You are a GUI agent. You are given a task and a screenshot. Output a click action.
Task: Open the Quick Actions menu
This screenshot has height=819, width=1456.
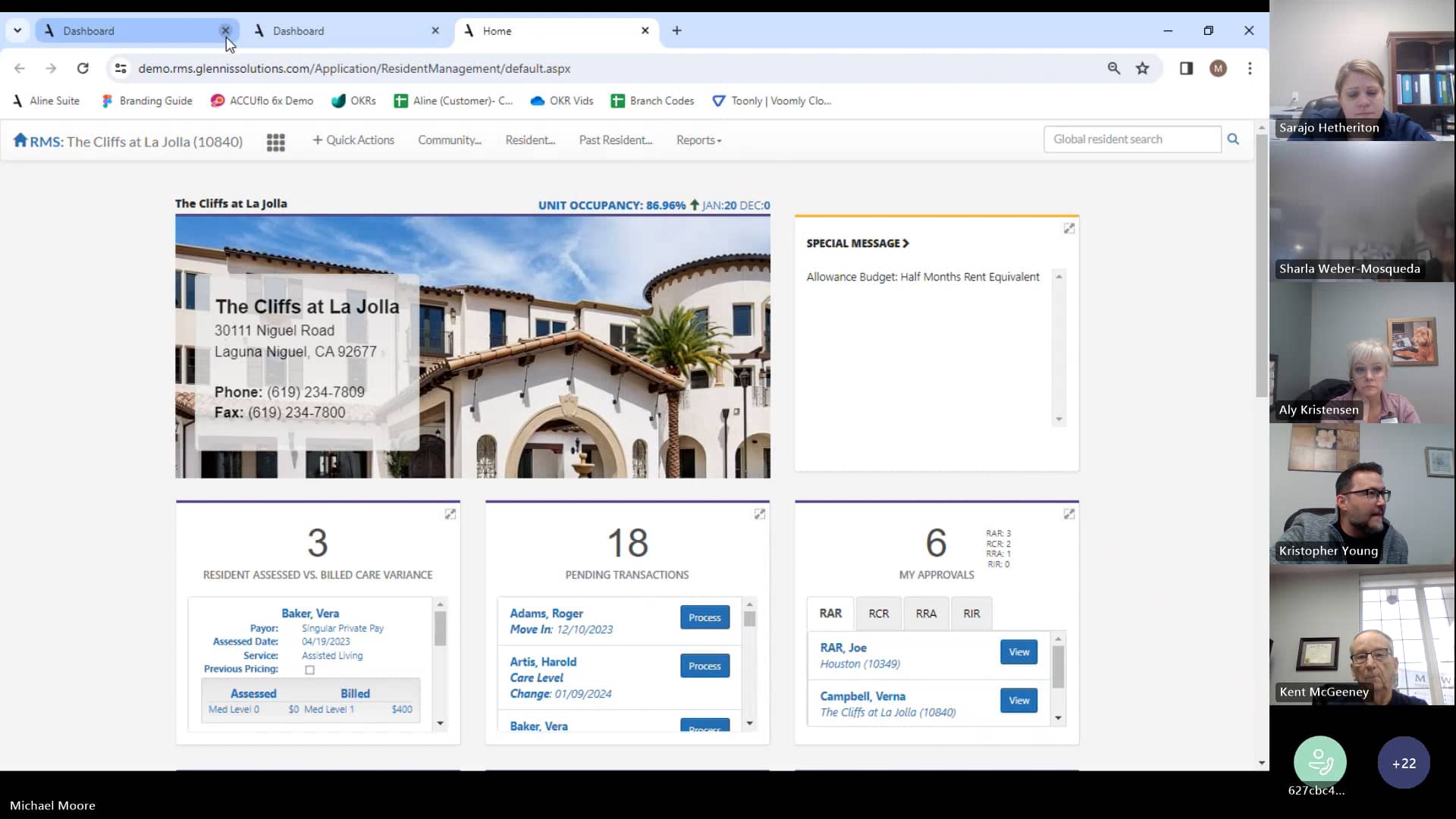[354, 140]
